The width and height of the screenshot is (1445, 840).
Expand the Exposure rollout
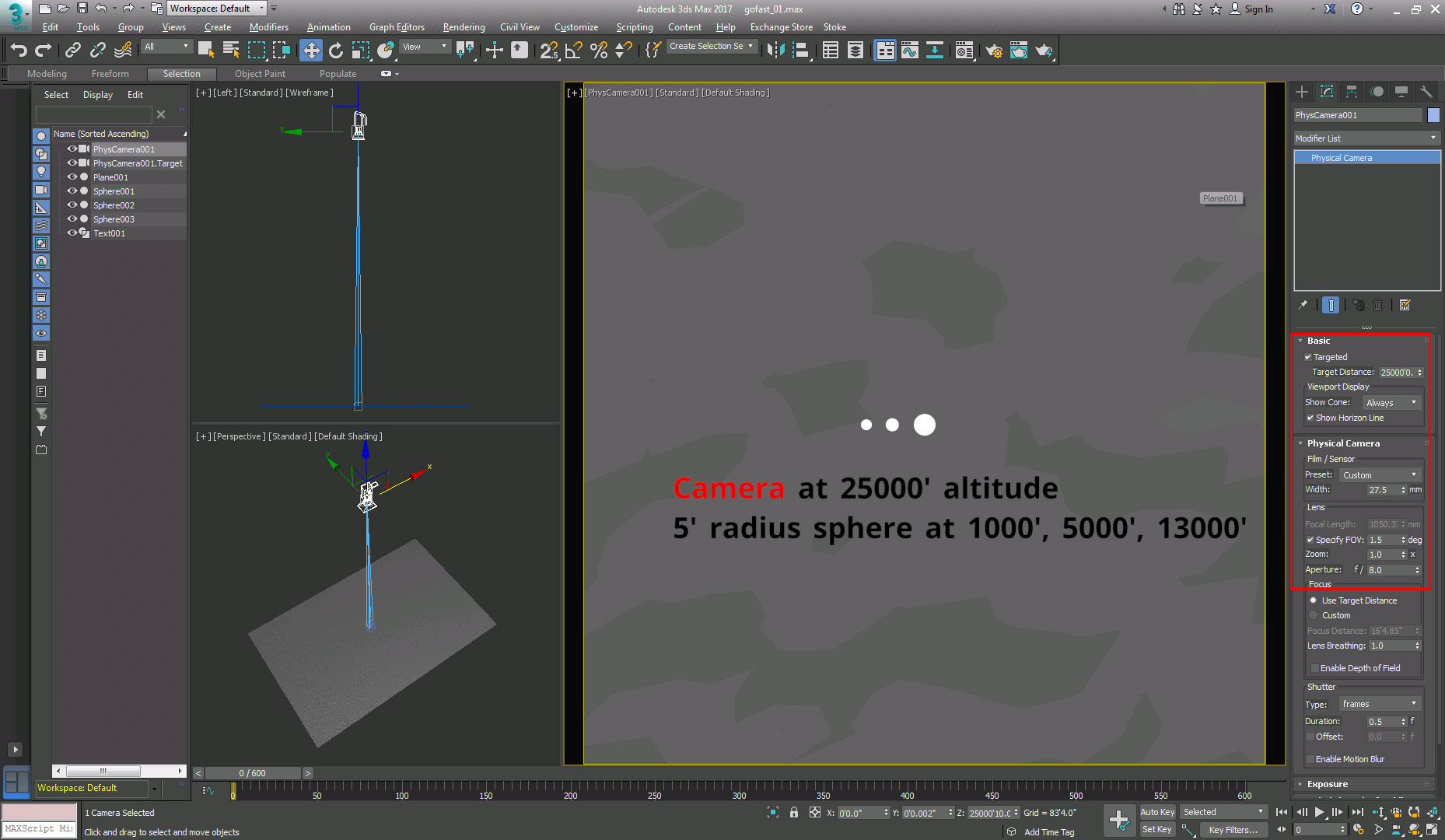(x=1327, y=784)
